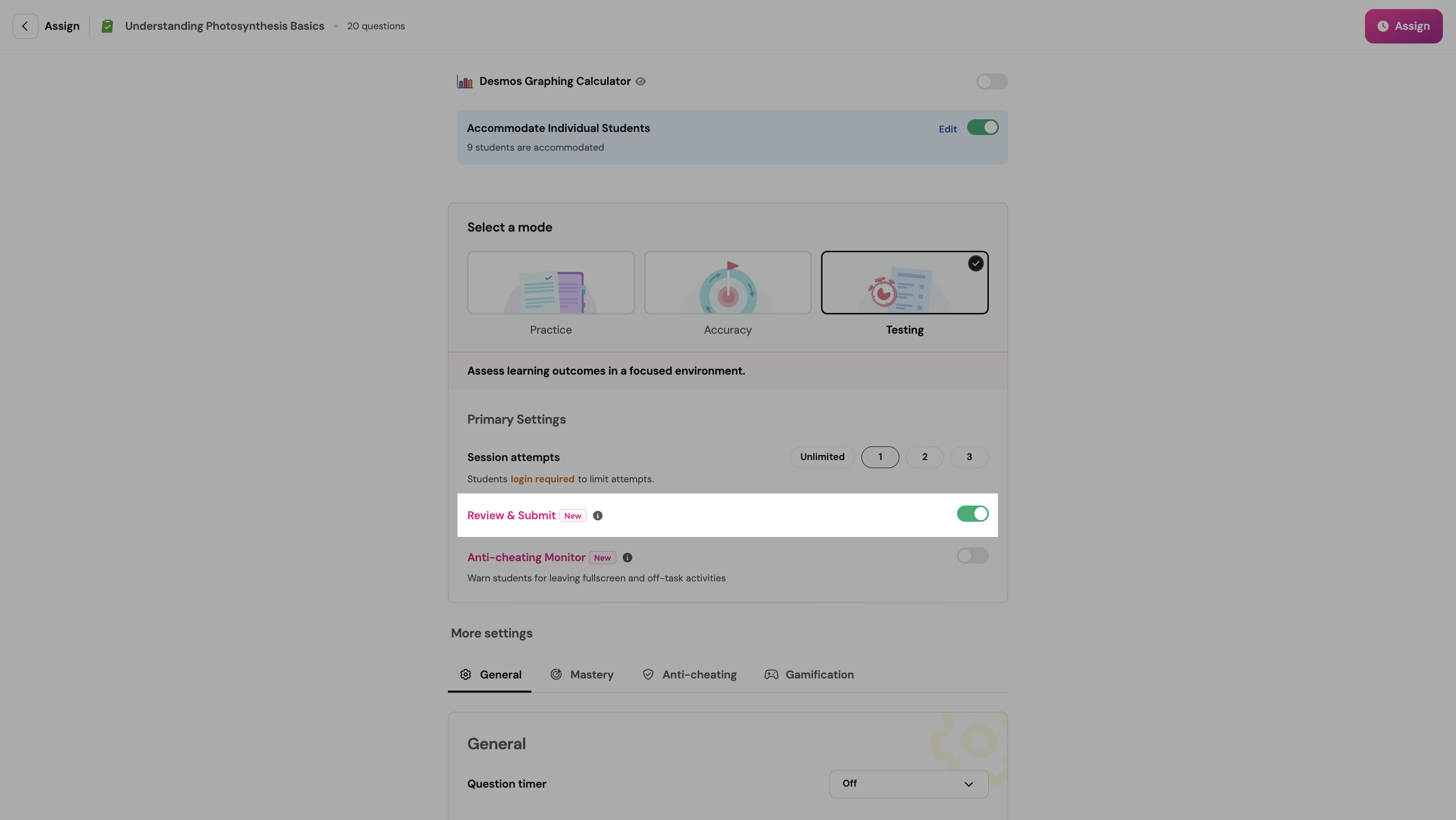The height and width of the screenshot is (820, 1456).
Task: Choose Practice mode card
Action: click(x=551, y=283)
